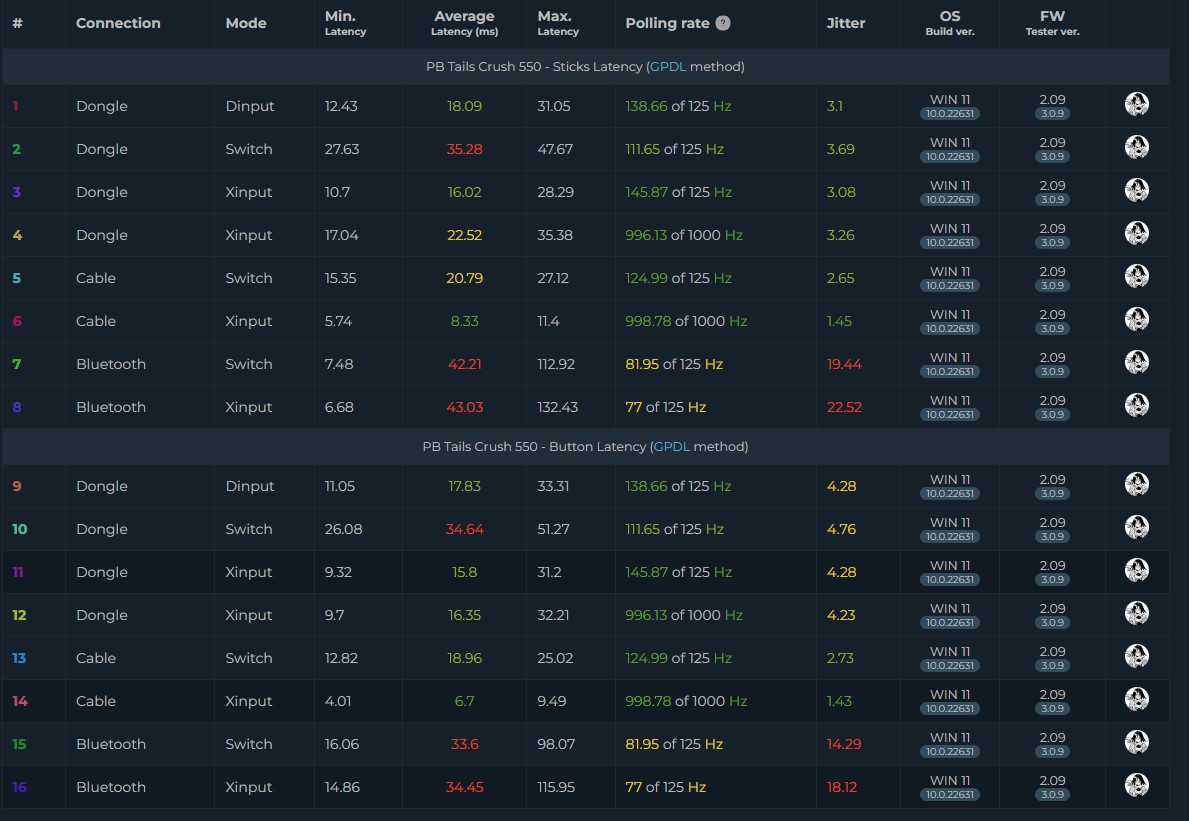This screenshot has width=1189, height=821.
Task: Sort by Mode column header
Action: point(246,24)
